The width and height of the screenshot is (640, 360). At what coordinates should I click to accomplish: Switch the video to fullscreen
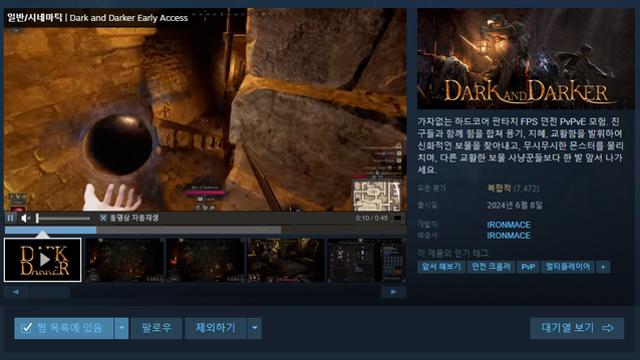click(397, 218)
